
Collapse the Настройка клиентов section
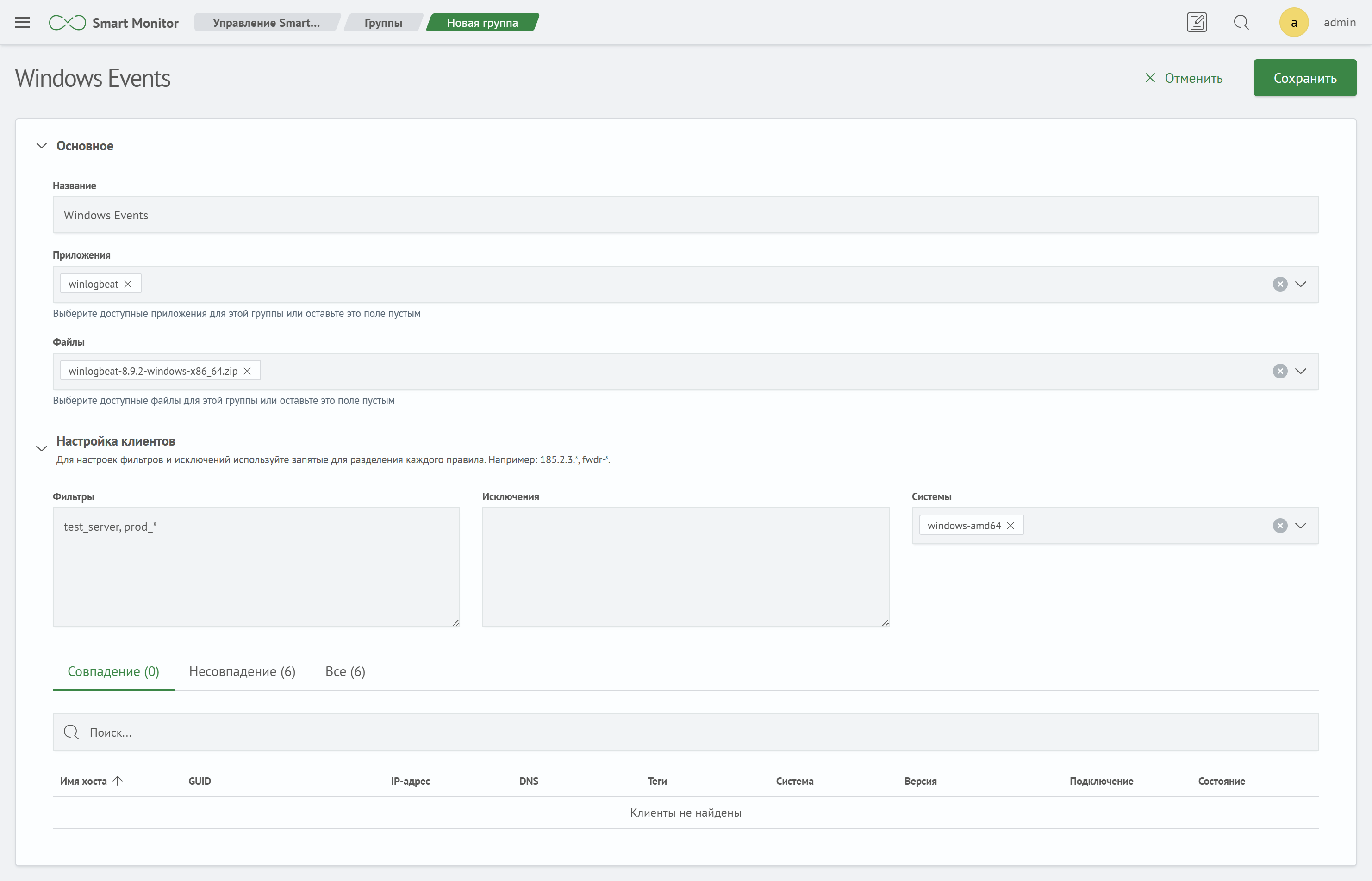[41, 448]
